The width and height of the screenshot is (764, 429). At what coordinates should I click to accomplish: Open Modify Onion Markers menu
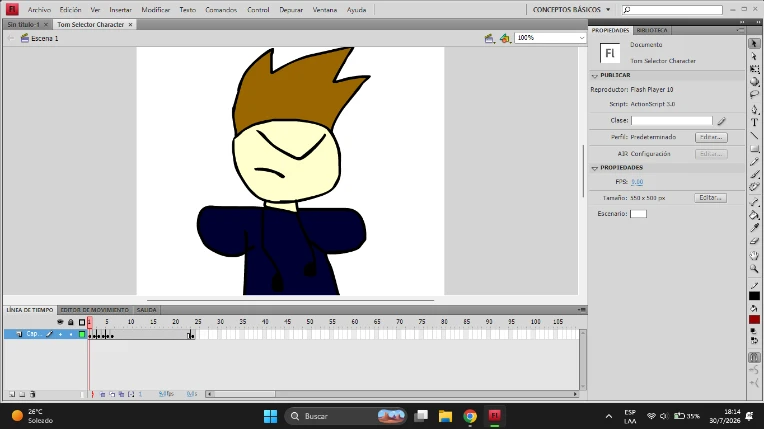coord(131,394)
